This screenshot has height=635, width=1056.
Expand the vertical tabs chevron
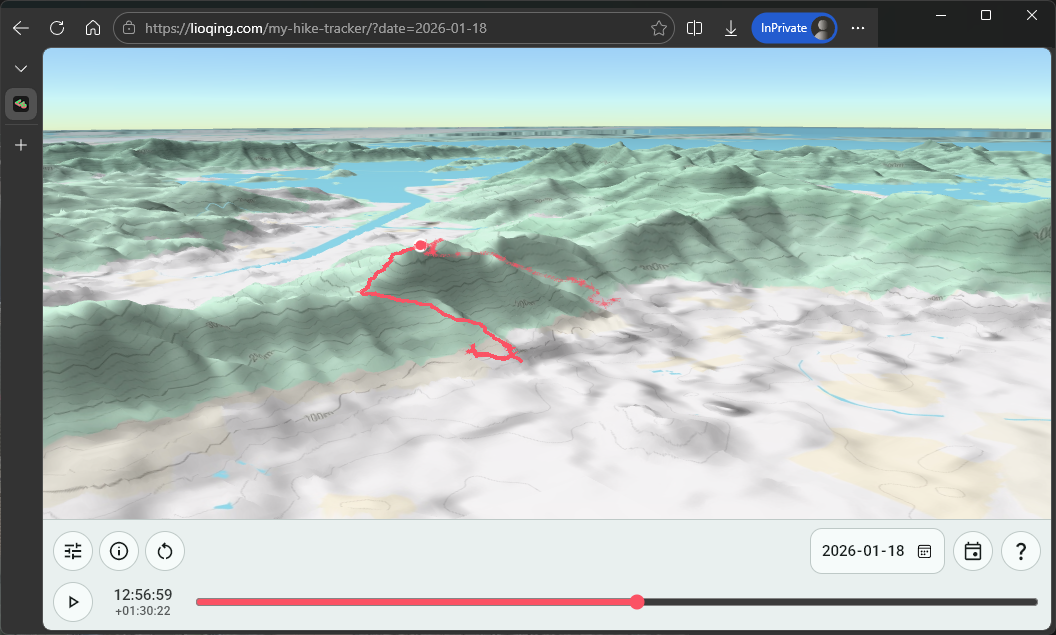[21, 68]
